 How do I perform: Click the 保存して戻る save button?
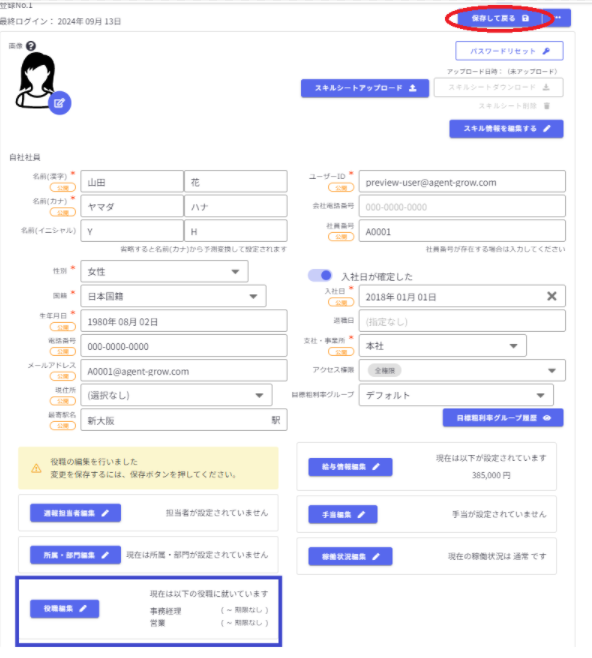499,18
